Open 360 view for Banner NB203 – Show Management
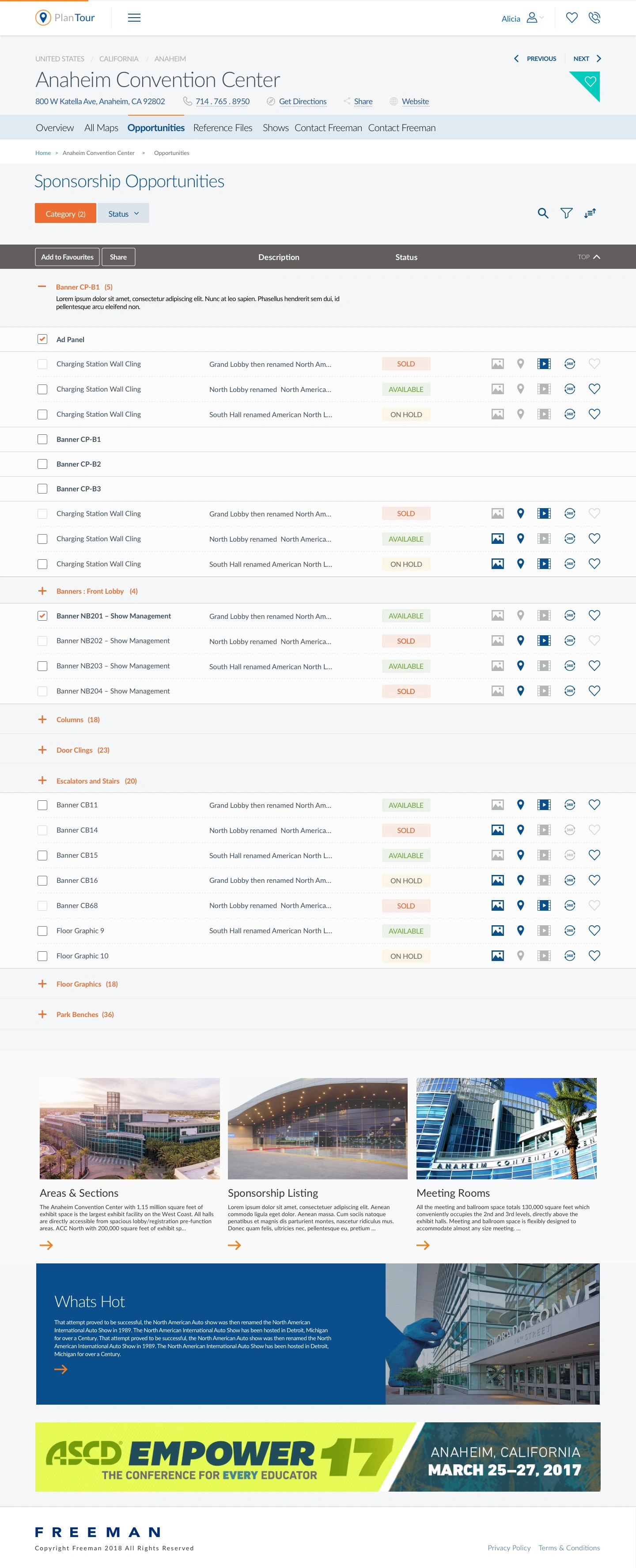Screen dimensions: 636x1568 [570, 665]
